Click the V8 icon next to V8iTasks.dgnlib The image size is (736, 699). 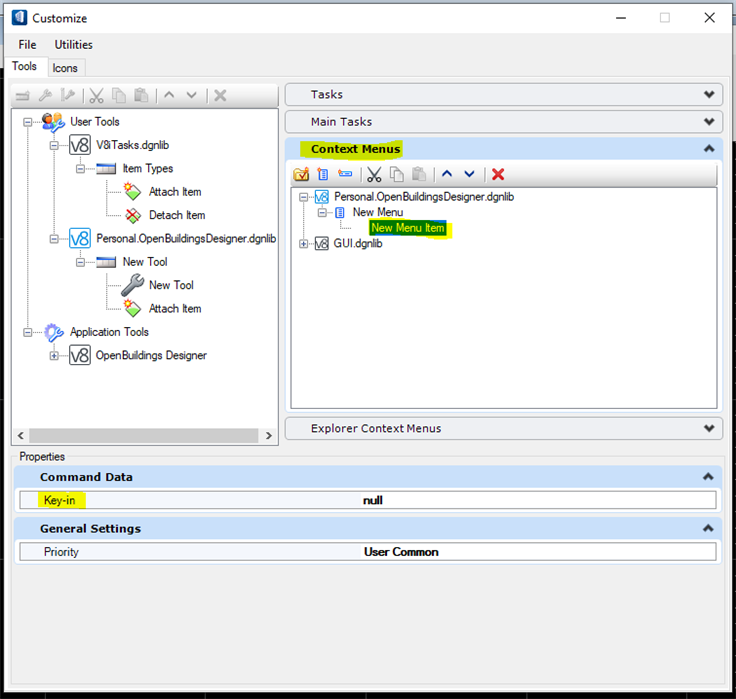coord(80,145)
